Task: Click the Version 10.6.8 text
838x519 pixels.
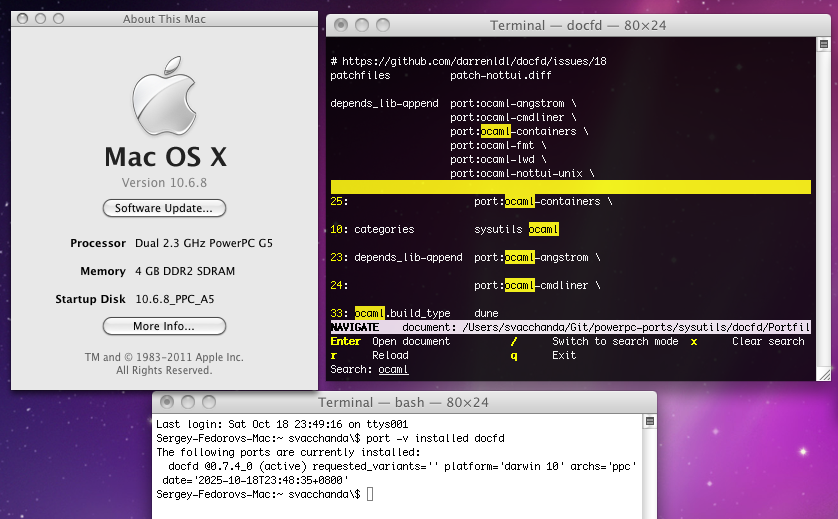Action: [x=164, y=183]
